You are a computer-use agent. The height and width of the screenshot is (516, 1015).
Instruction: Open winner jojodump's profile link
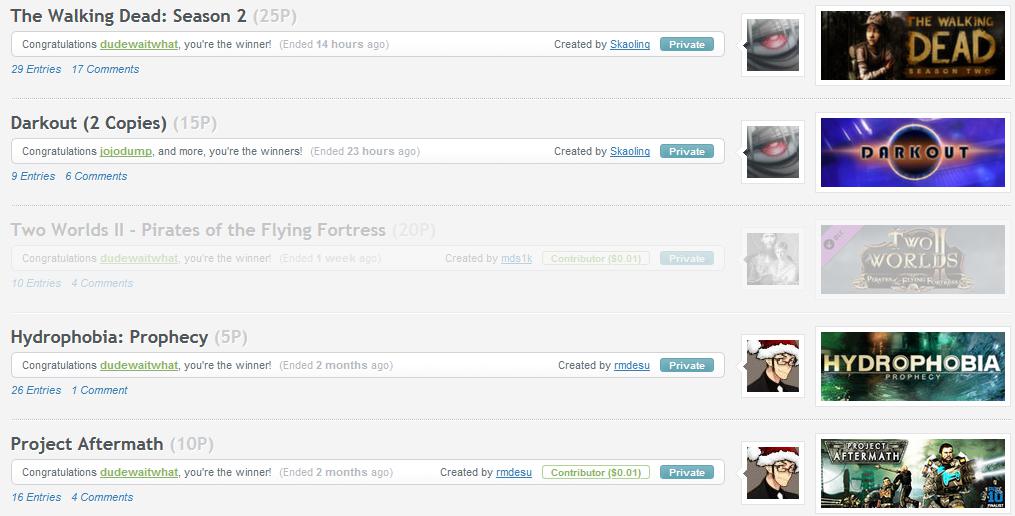click(x=126, y=151)
